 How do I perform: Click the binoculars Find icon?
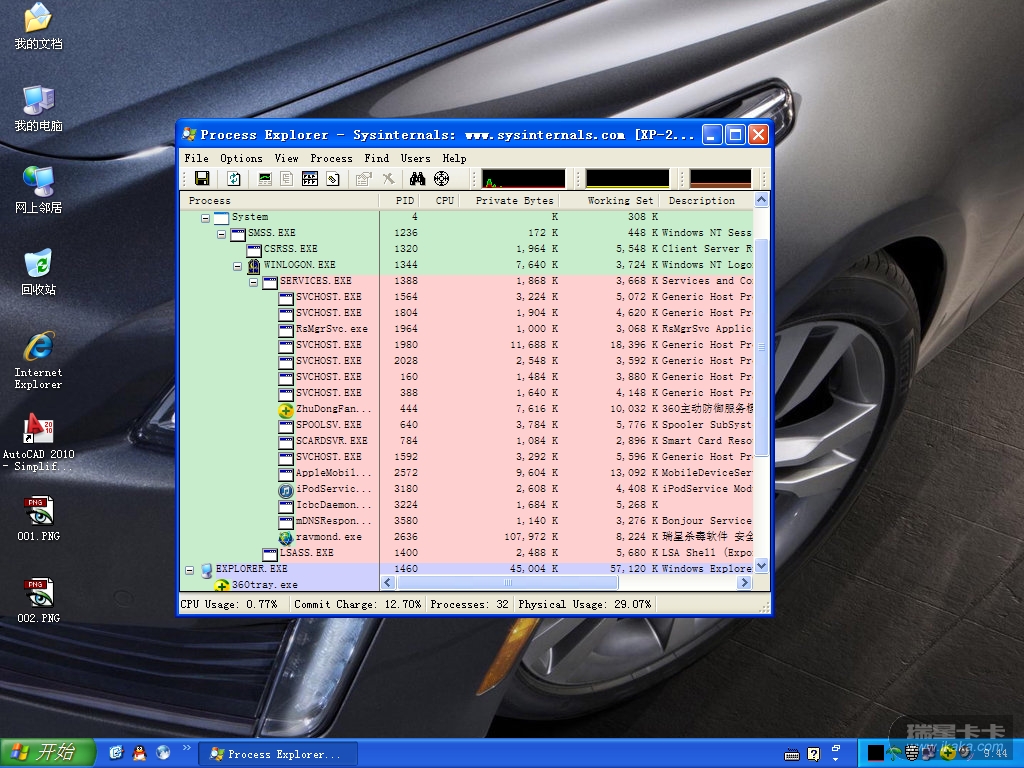(x=417, y=179)
